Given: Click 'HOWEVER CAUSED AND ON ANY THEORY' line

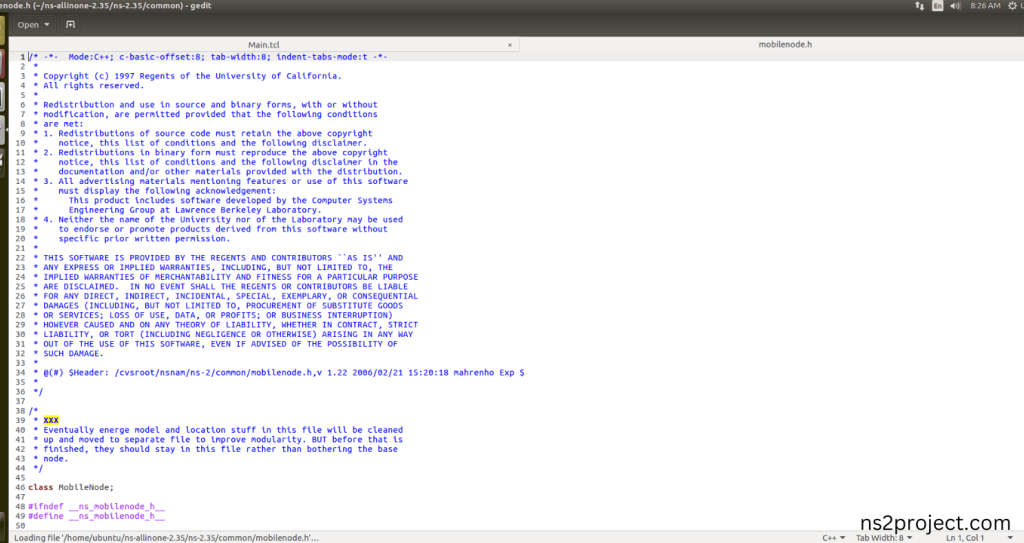Looking at the screenshot, I should (225, 325).
